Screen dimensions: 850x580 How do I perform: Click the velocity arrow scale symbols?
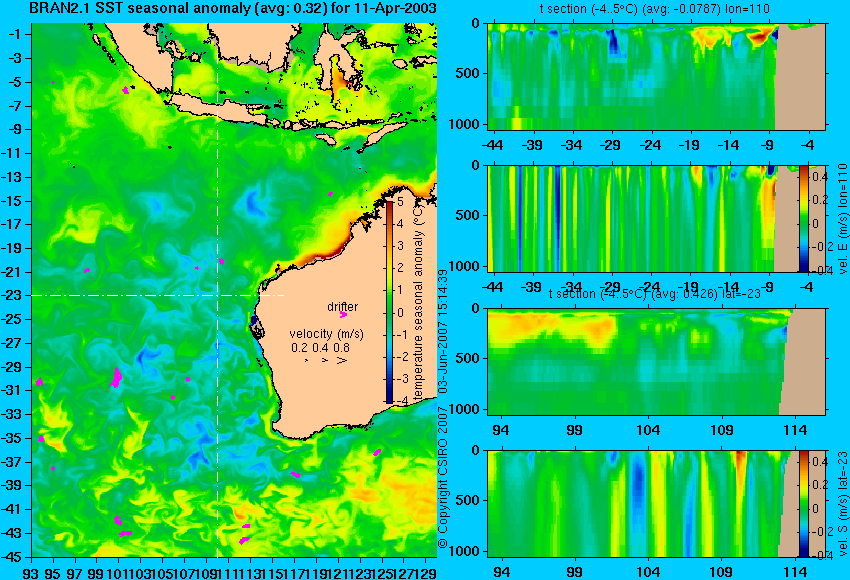click(325, 360)
